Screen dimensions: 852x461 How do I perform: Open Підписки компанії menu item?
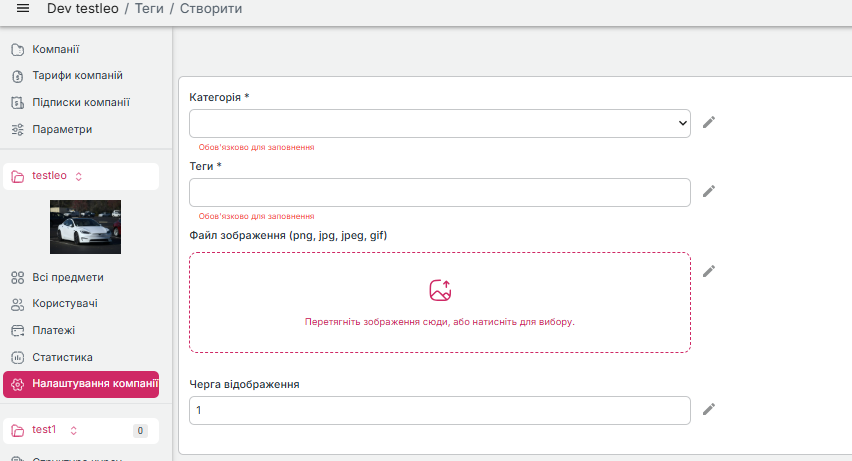[80, 103]
